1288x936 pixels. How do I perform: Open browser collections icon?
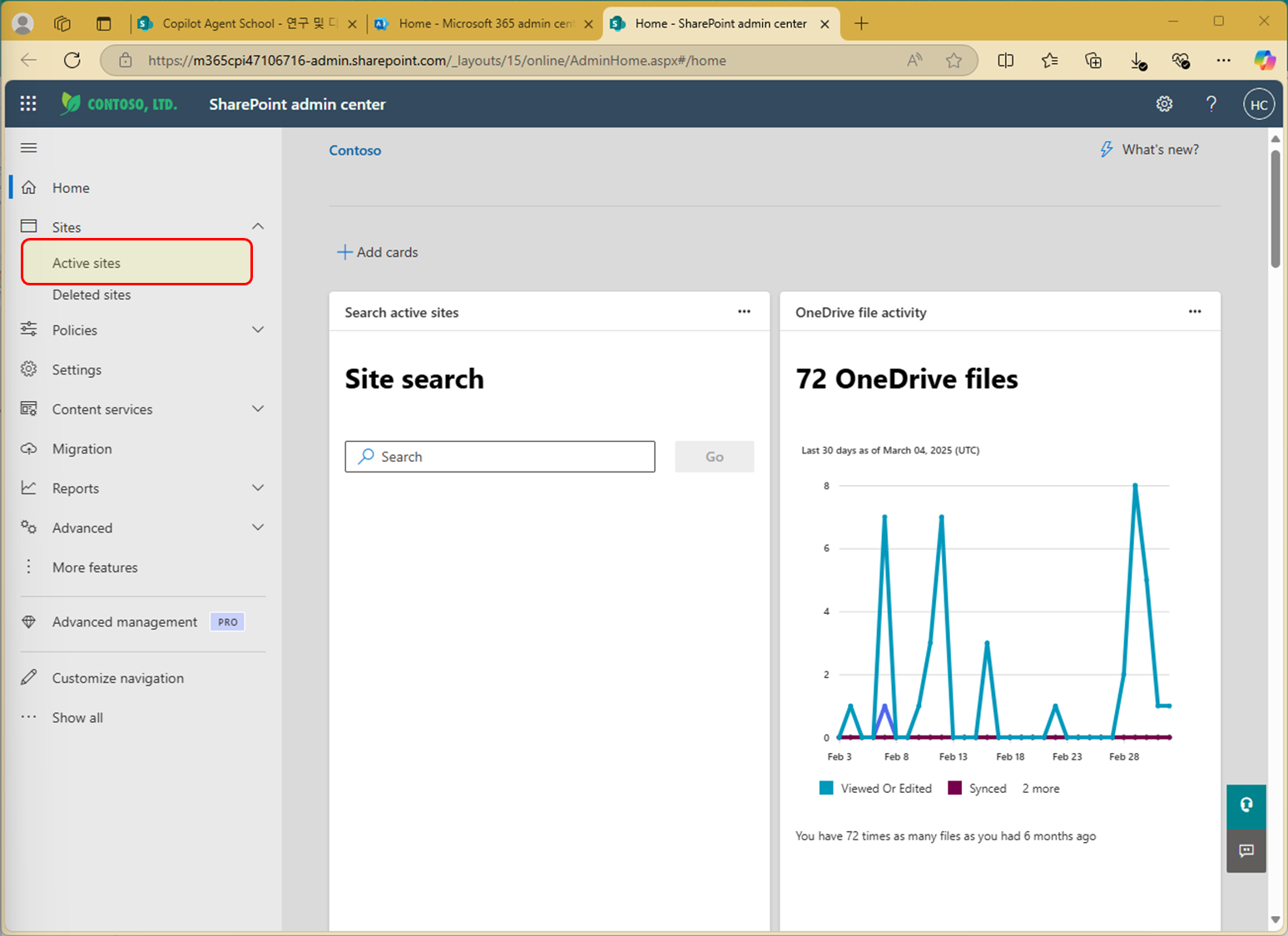coord(1093,60)
